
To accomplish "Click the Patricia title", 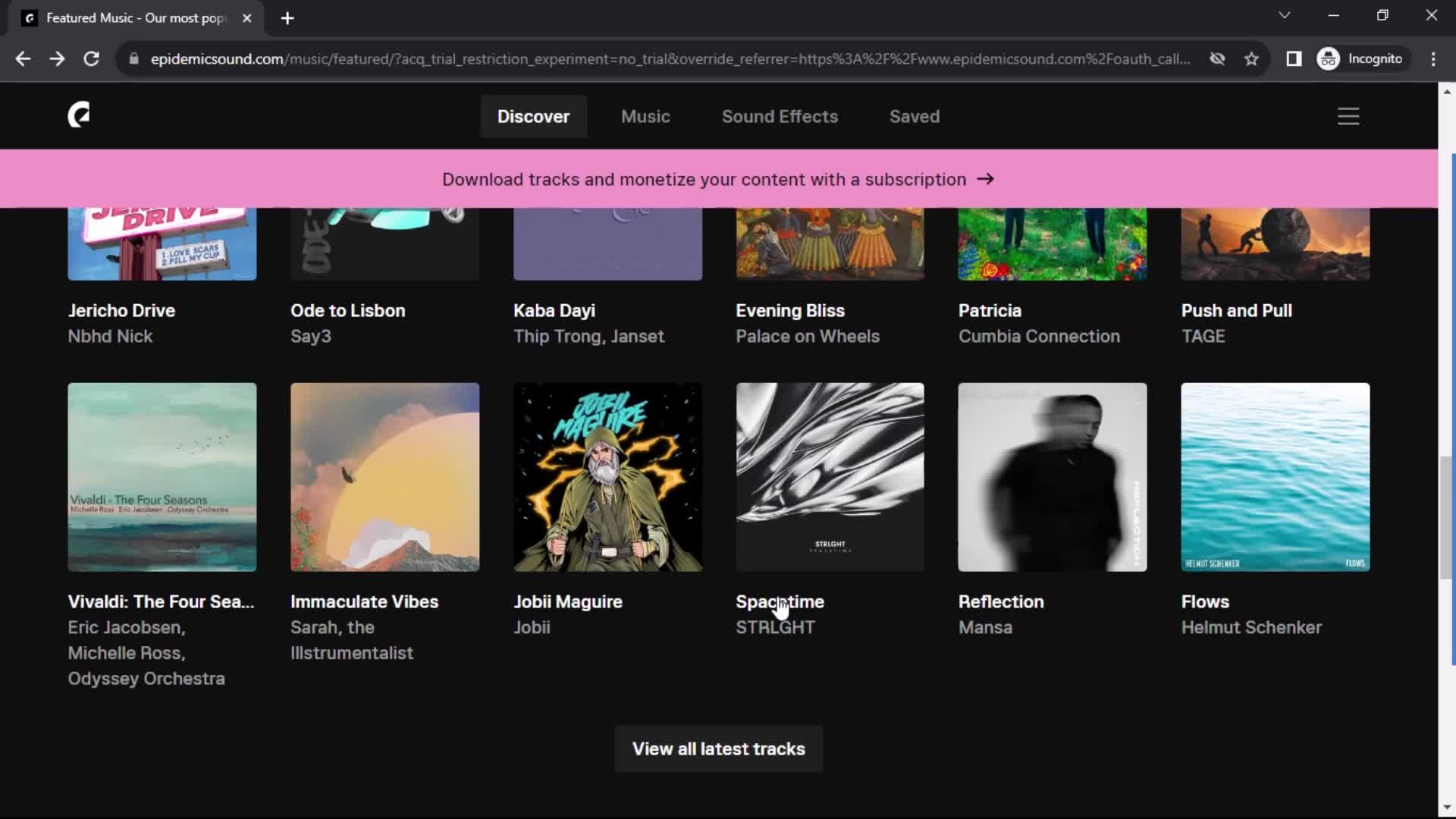I will [x=990, y=311].
